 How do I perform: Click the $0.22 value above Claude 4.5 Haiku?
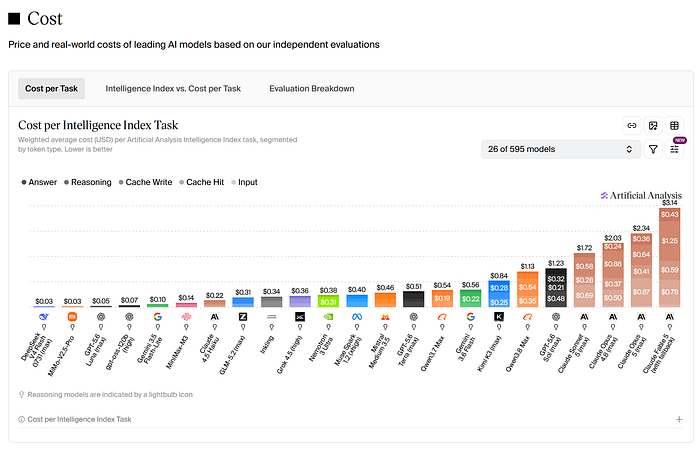click(x=215, y=295)
